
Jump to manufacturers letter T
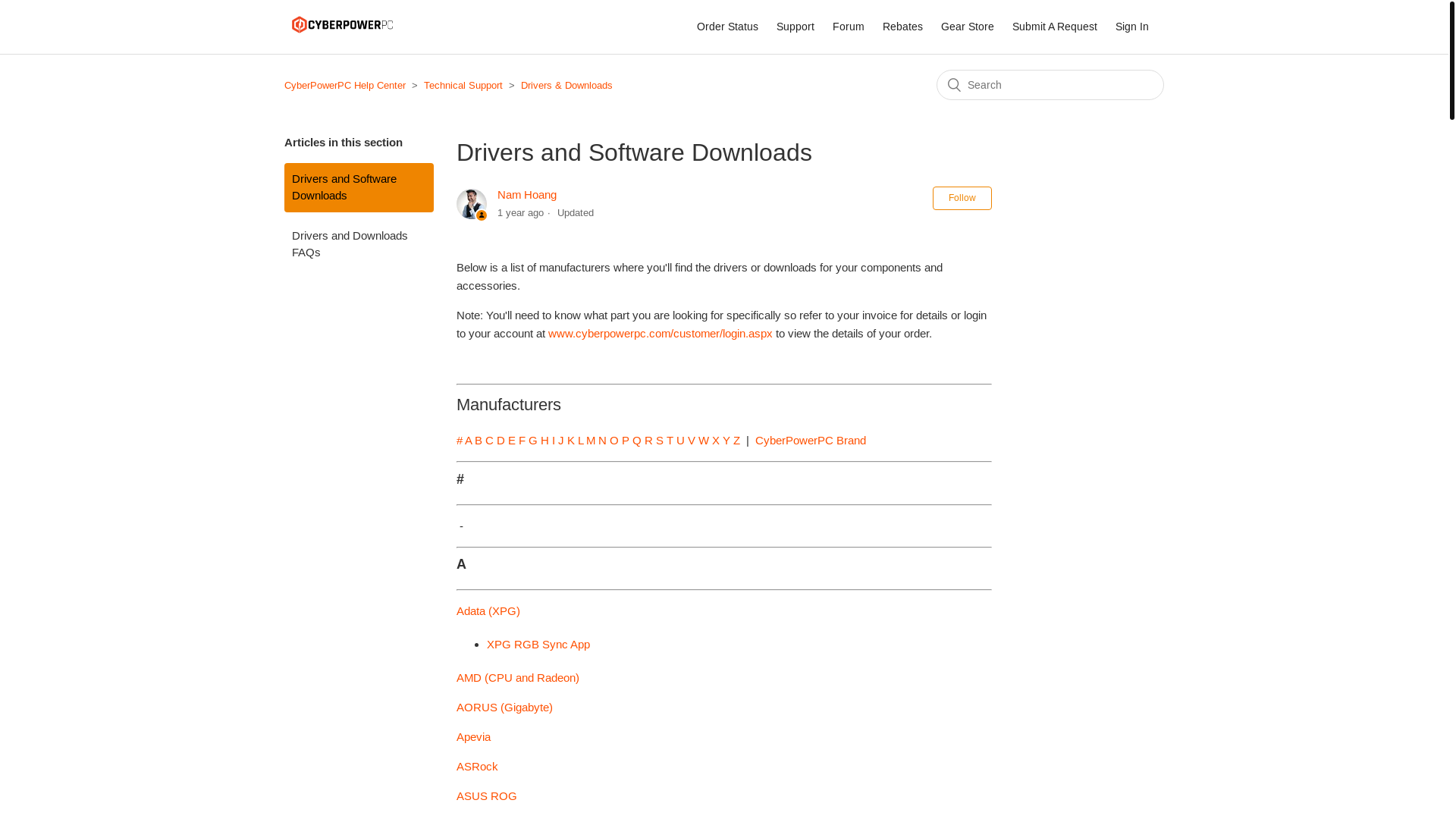[670, 441]
